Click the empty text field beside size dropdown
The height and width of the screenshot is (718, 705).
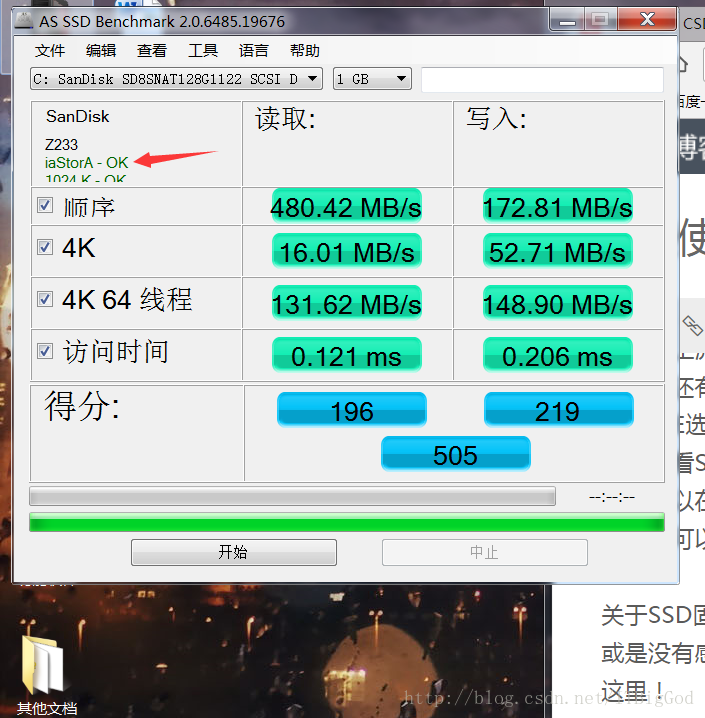click(542, 79)
